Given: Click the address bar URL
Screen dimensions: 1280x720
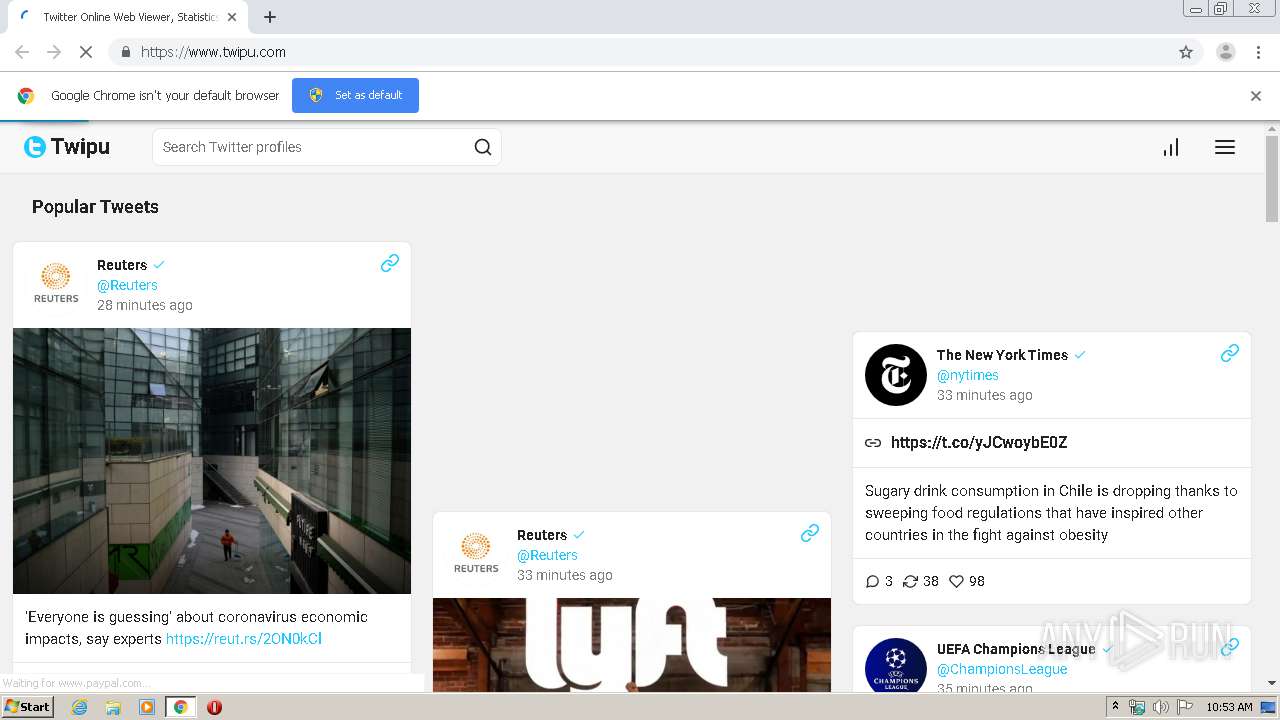Looking at the screenshot, I should click(213, 52).
